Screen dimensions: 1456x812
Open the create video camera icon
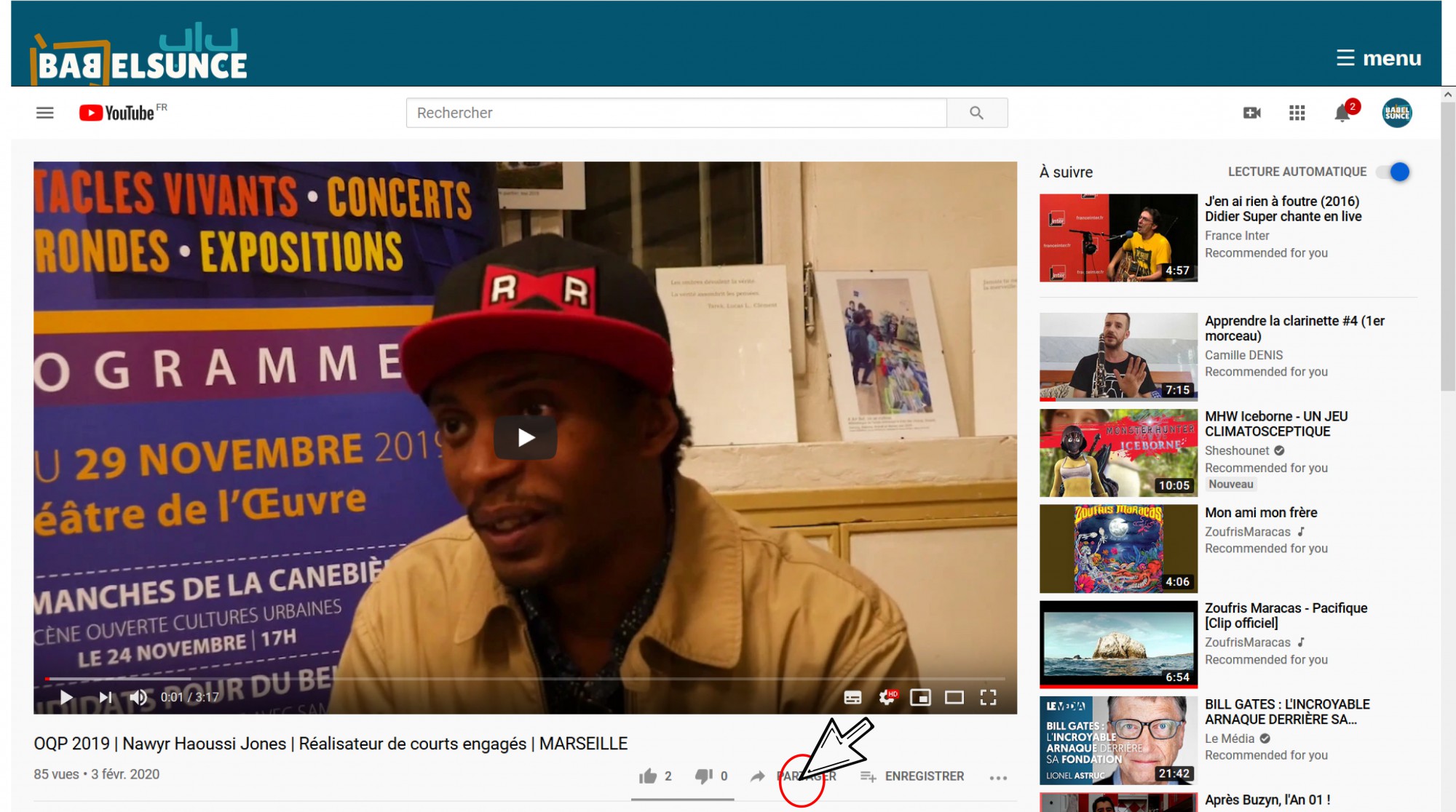tap(1252, 113)
